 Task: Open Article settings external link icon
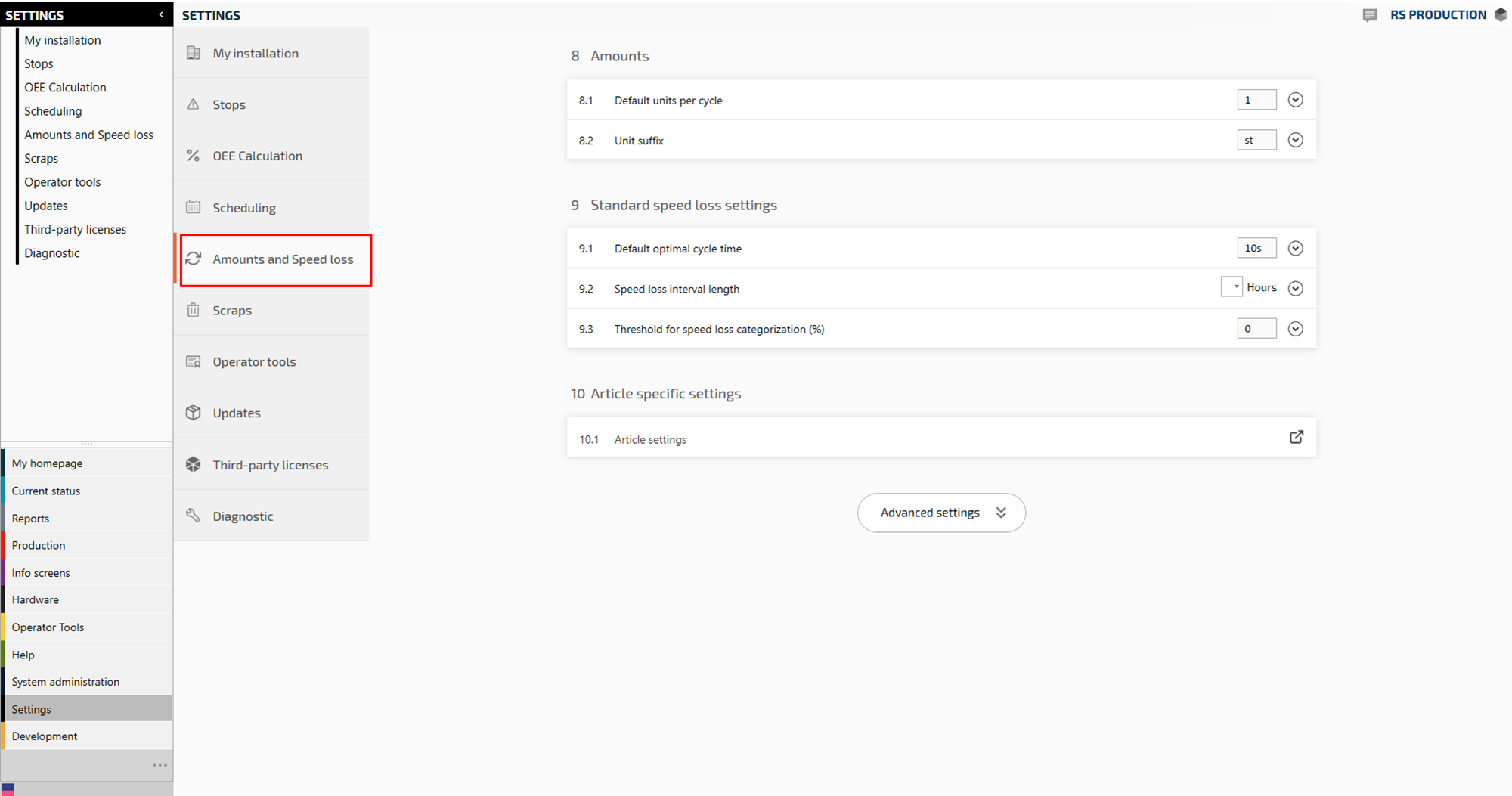[1296, 438]
